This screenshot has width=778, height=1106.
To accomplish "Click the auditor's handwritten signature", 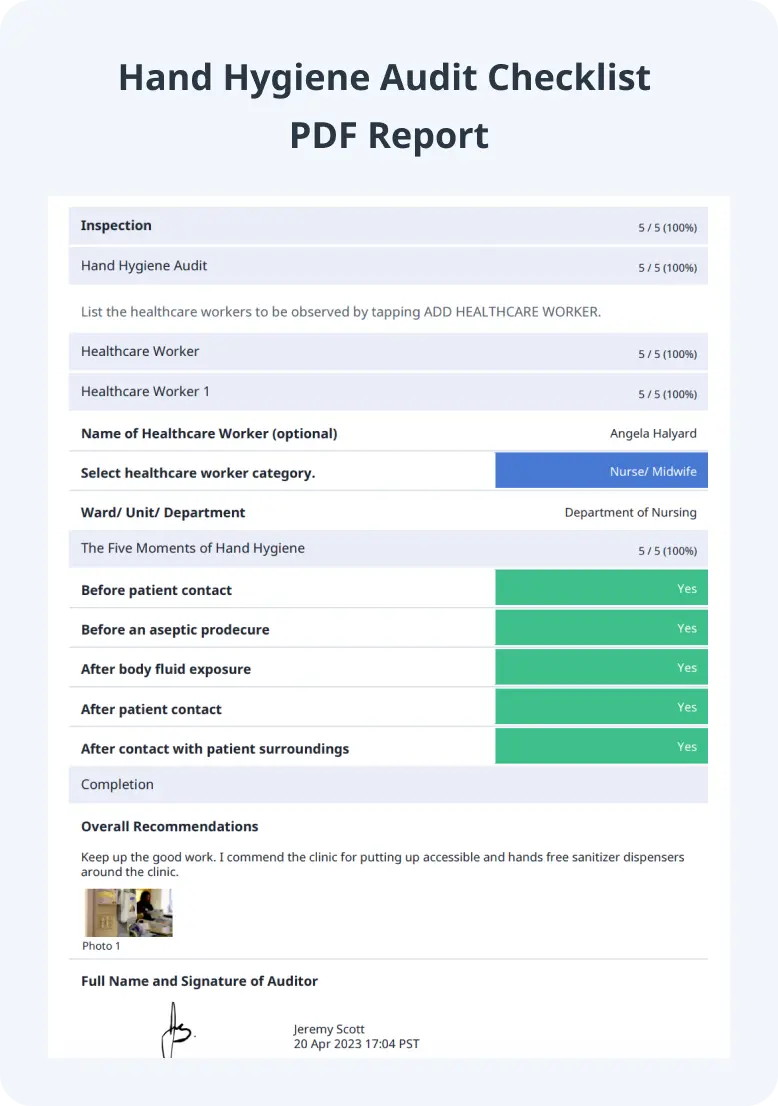I will coord(177,1031).
